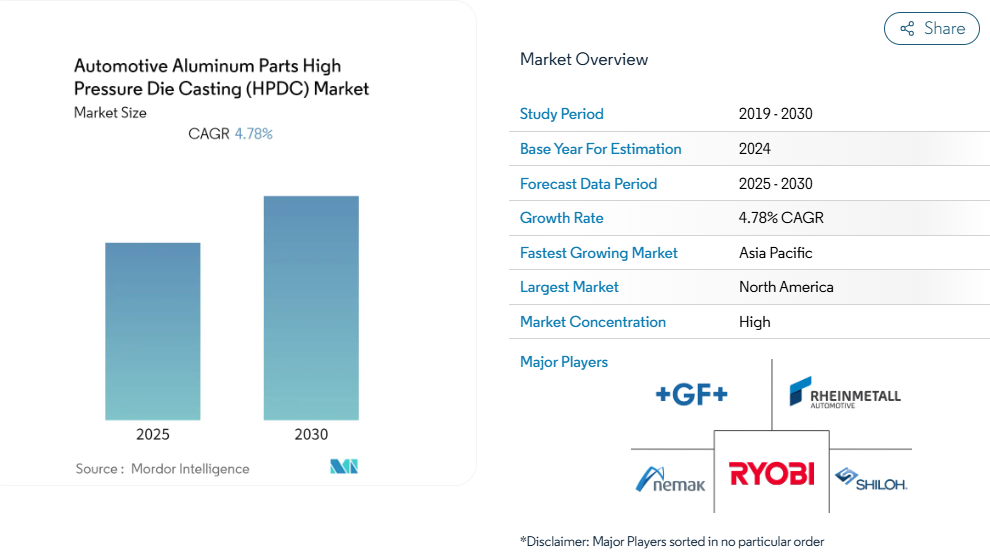Click the 2030 market size bar
Screen dimensions: 990x560
tap(311, 308)
